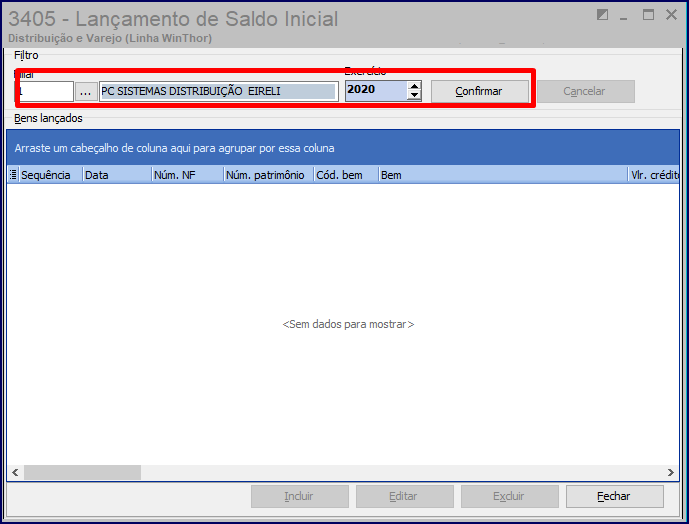Open the grid column chooser icon
Viewport: 689px width, 524px height.
[13, 175]
